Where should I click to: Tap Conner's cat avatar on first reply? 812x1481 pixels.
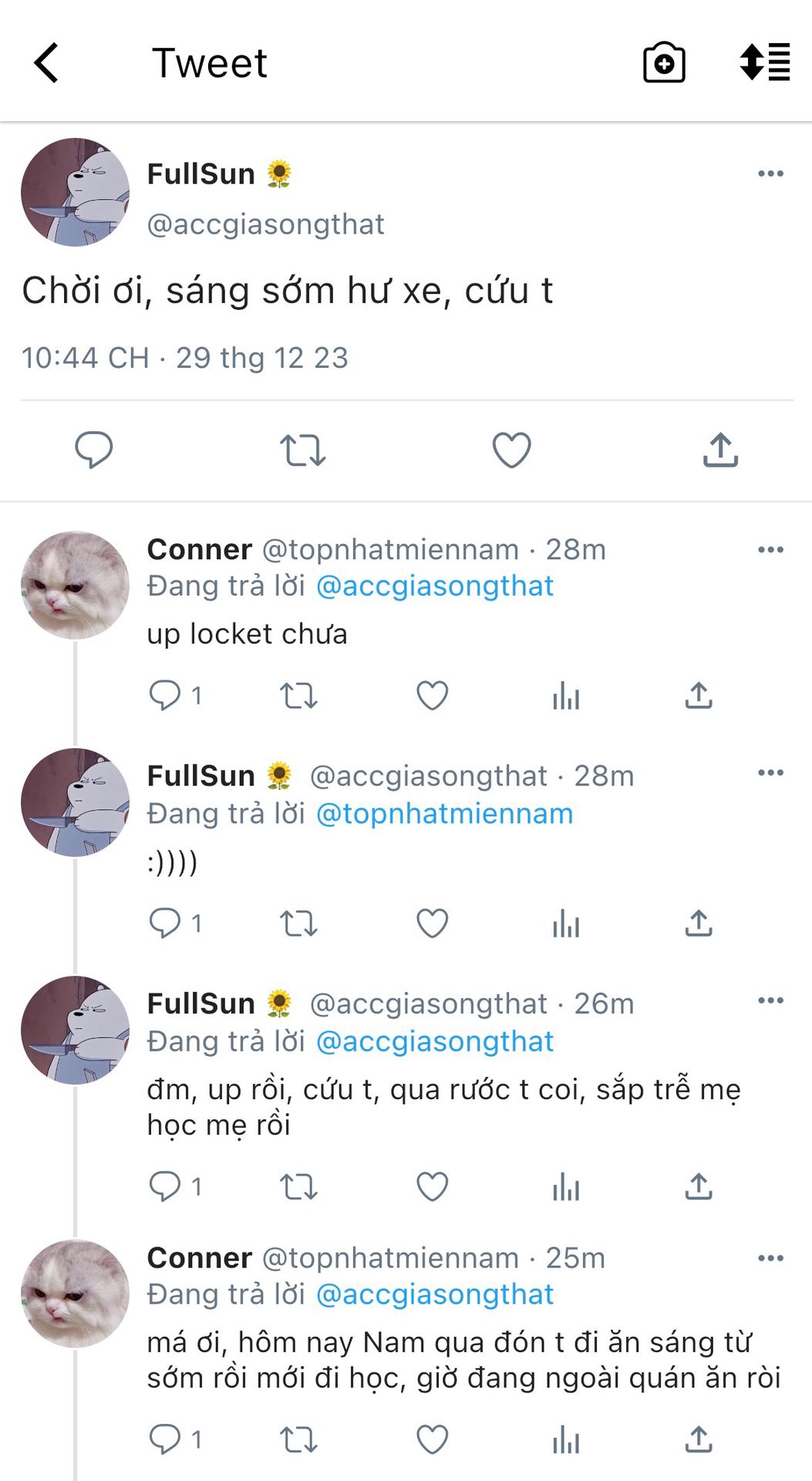click(75, 585)
